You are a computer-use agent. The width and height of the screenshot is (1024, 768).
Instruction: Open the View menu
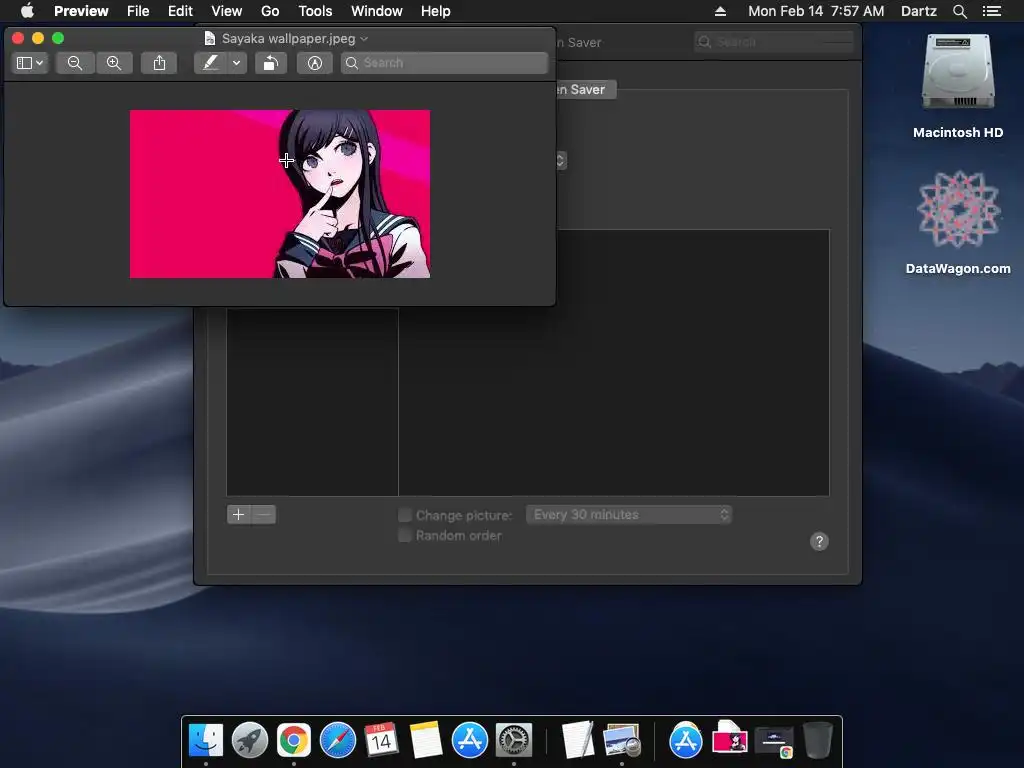(227, 11)
